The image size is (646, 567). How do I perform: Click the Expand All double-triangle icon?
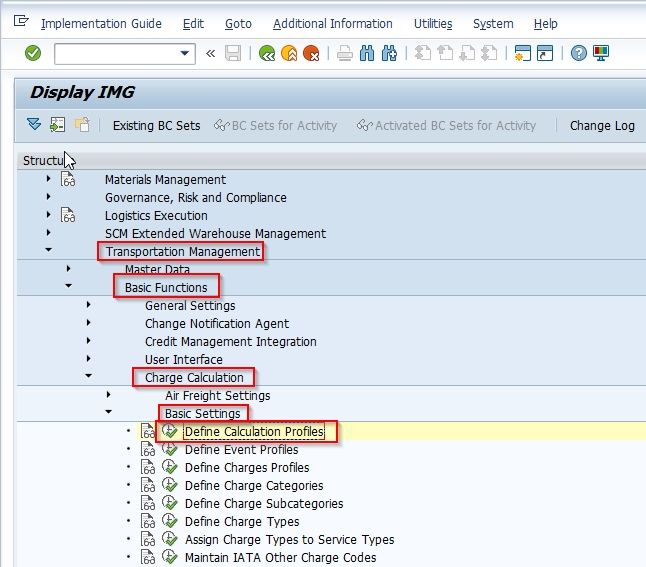point(34,124)
